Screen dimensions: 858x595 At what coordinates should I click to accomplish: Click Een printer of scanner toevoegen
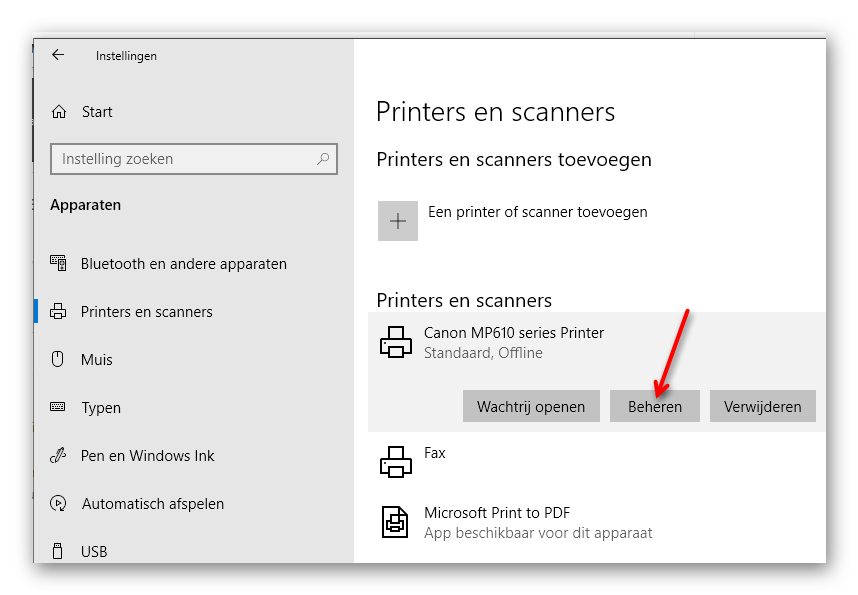[538, 212]
